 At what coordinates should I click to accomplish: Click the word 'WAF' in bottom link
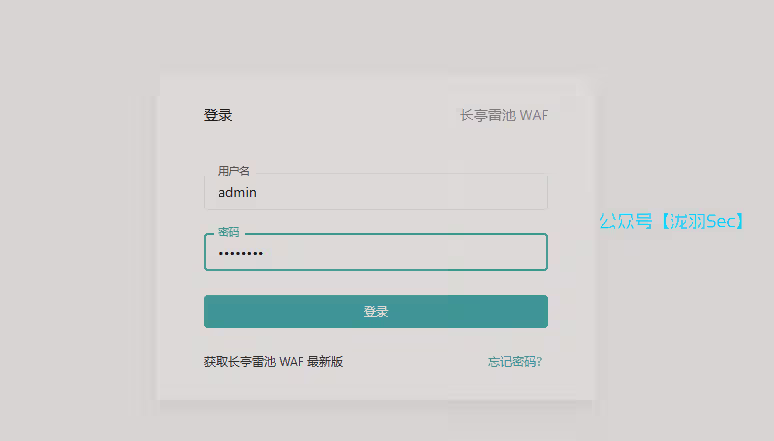pos(291,361)
